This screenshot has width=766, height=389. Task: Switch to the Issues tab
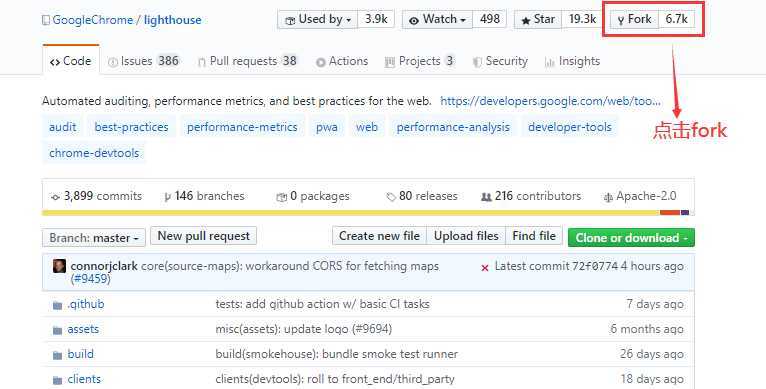pyautogui.click(x=144, y=61)
